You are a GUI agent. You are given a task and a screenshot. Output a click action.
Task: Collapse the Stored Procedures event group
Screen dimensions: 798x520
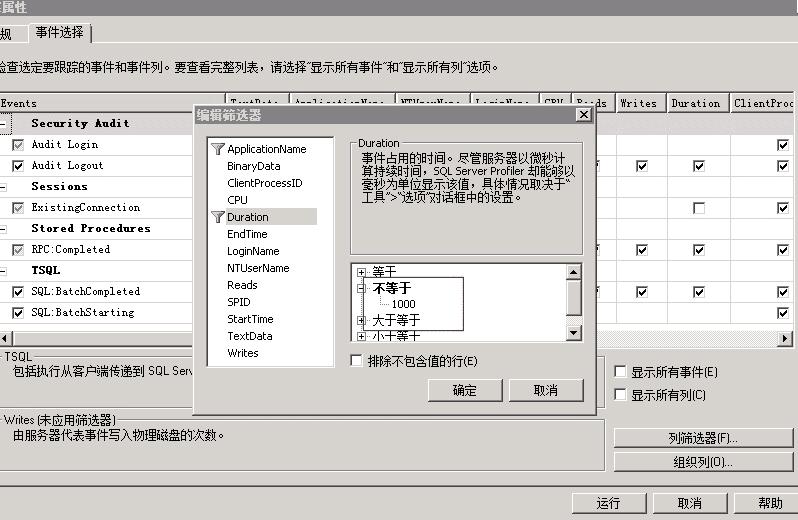(3, 229)
